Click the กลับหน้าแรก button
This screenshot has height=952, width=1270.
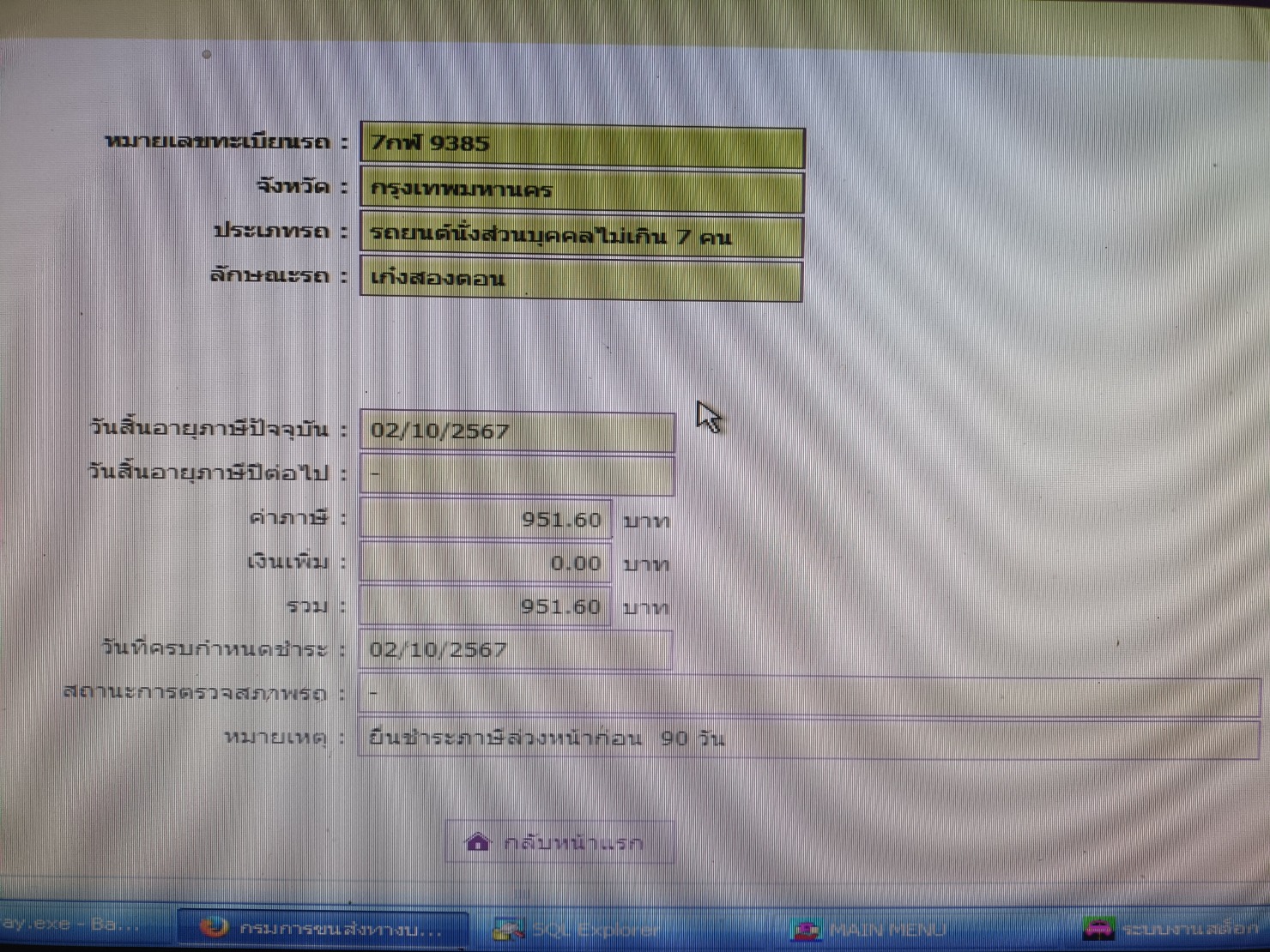point(559,841)
